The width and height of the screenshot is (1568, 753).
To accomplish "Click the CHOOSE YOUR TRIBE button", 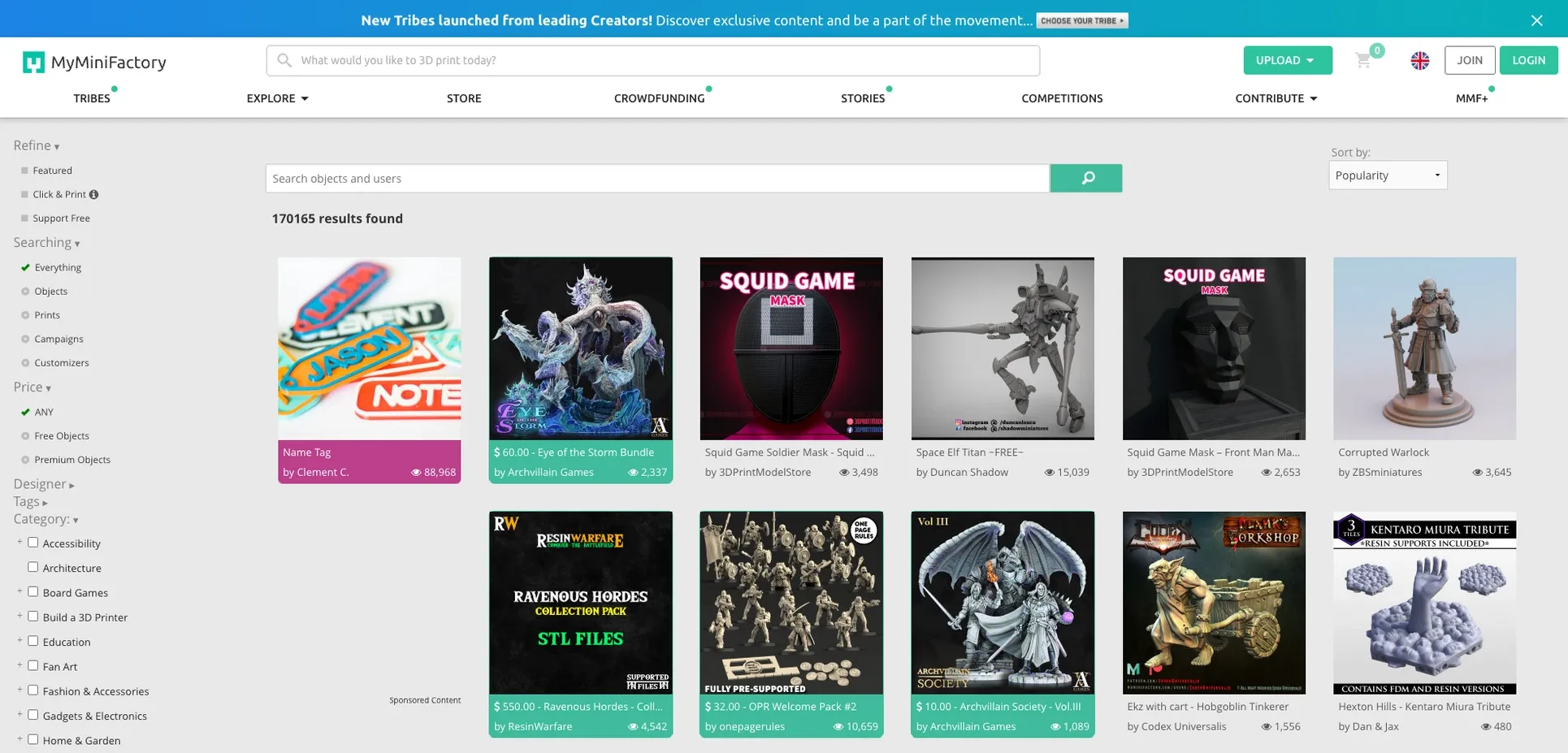I will (x=1082, y=20).
